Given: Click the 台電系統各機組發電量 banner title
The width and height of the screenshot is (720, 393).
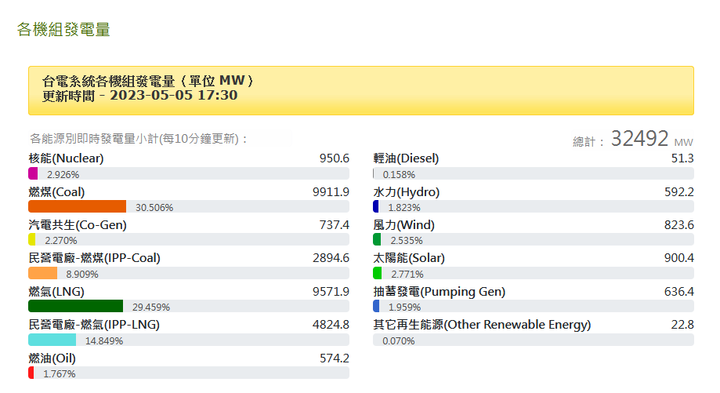Looking at the screenshot, I should [x=148, y=81].
